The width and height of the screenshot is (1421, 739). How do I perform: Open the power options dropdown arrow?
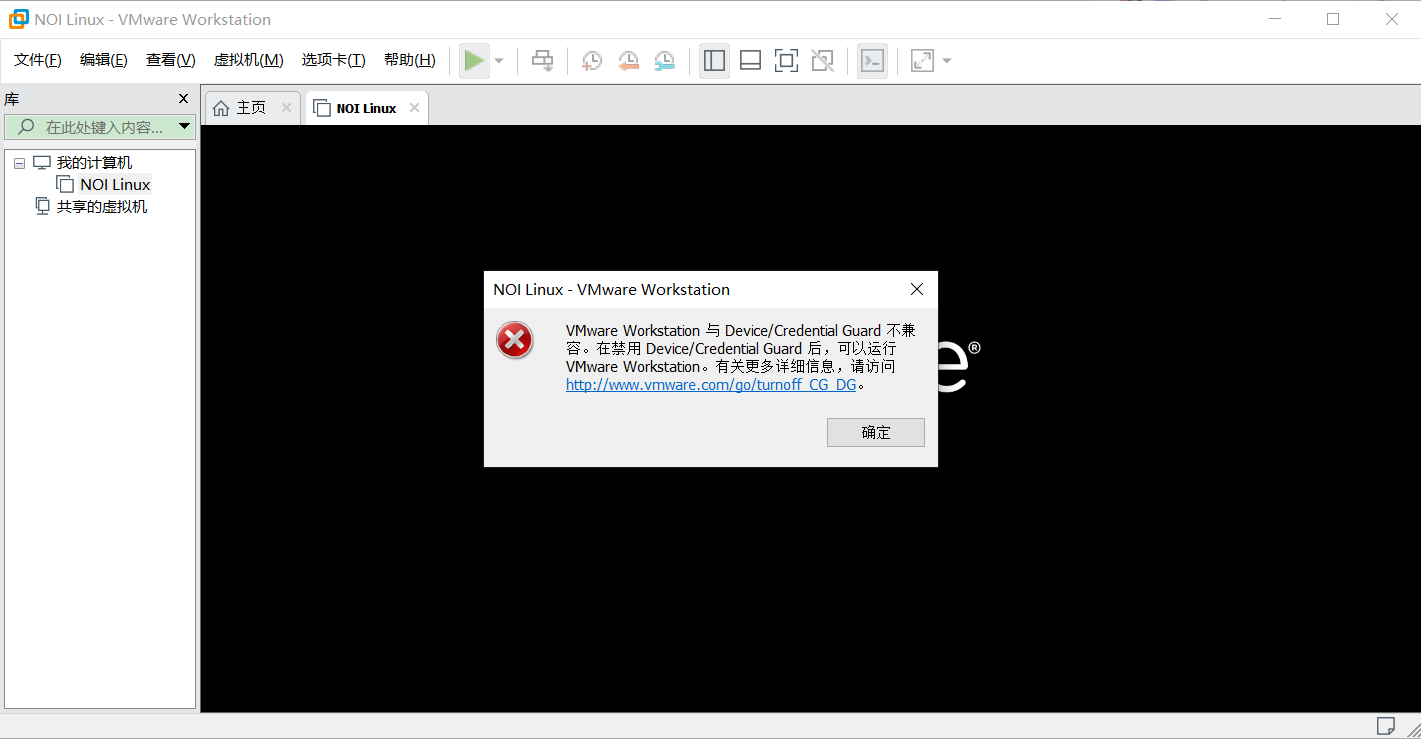tap(498, 60)
